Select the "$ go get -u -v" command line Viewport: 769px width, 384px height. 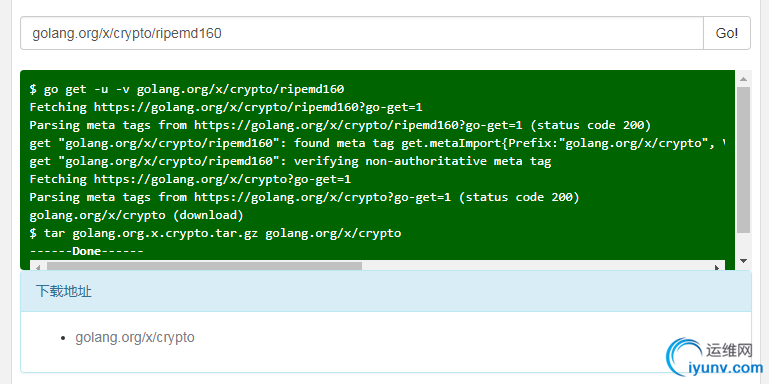point(187,89)
